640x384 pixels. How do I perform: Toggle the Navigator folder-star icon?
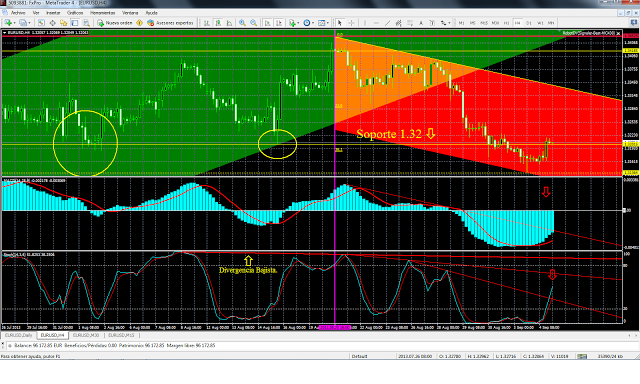[x=63, y=23]
